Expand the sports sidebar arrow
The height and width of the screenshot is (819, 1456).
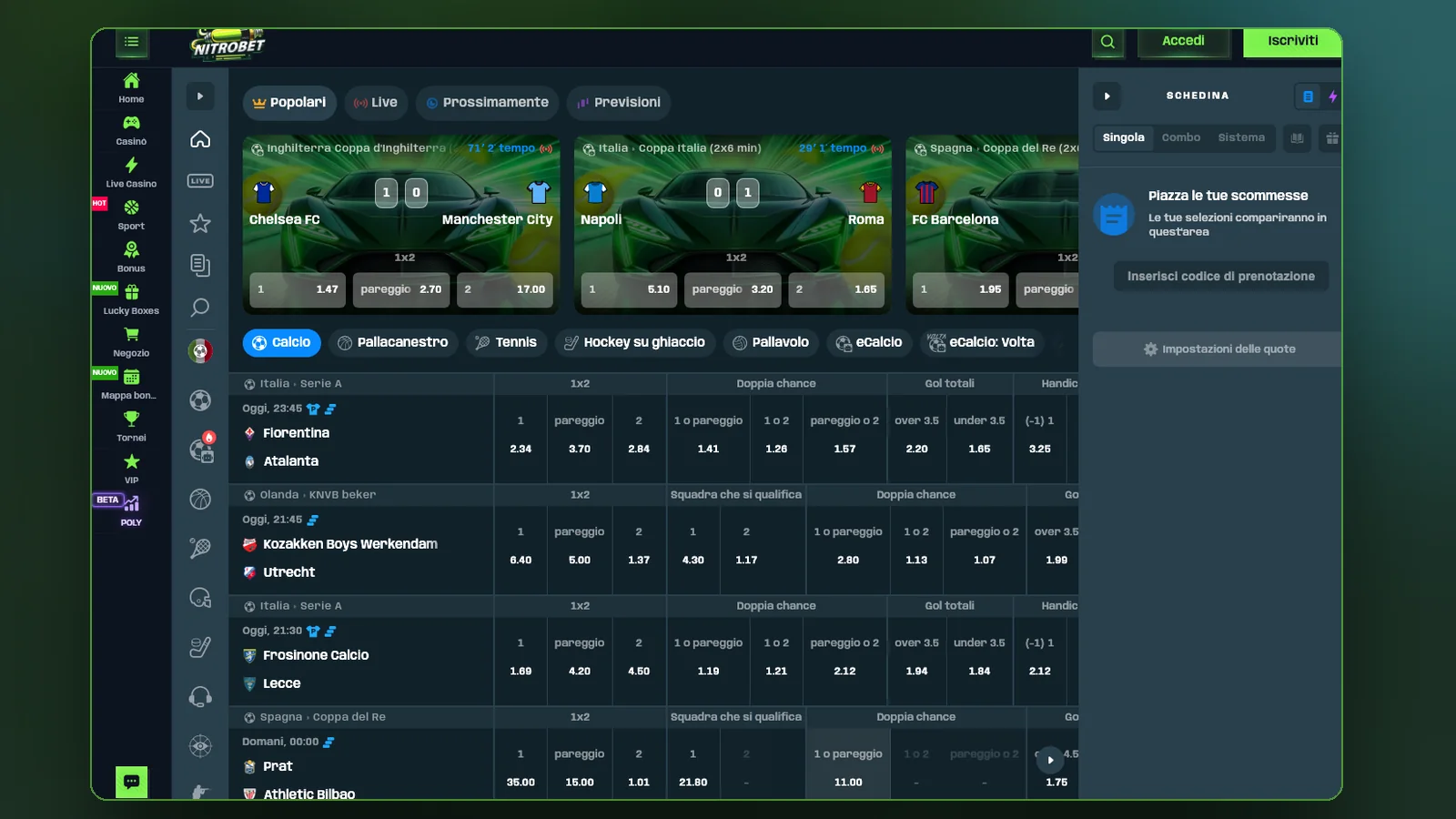[200, 96]
